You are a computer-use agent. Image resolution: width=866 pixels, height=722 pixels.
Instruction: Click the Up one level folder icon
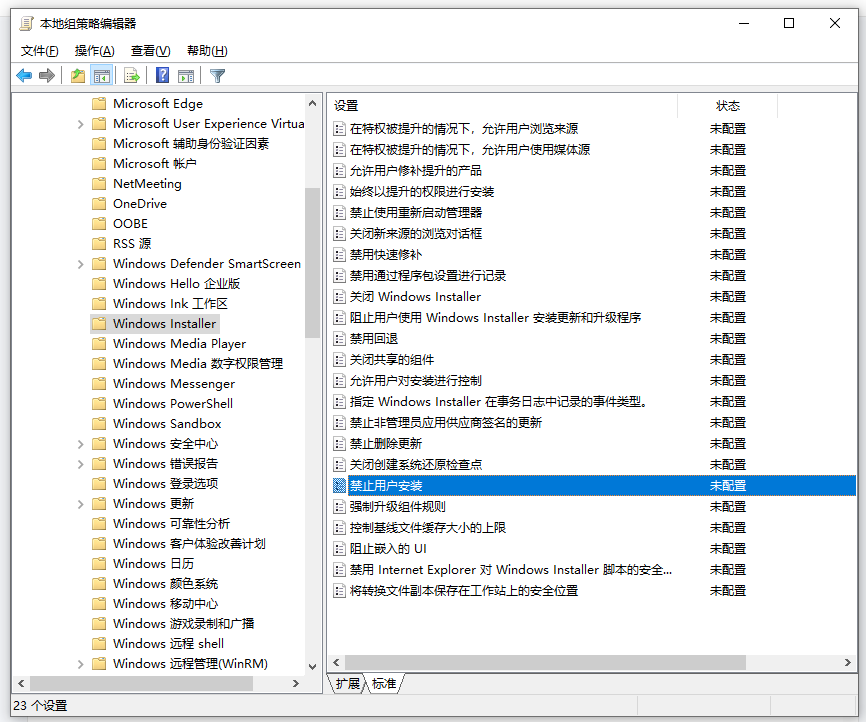(x=78, y=76)
